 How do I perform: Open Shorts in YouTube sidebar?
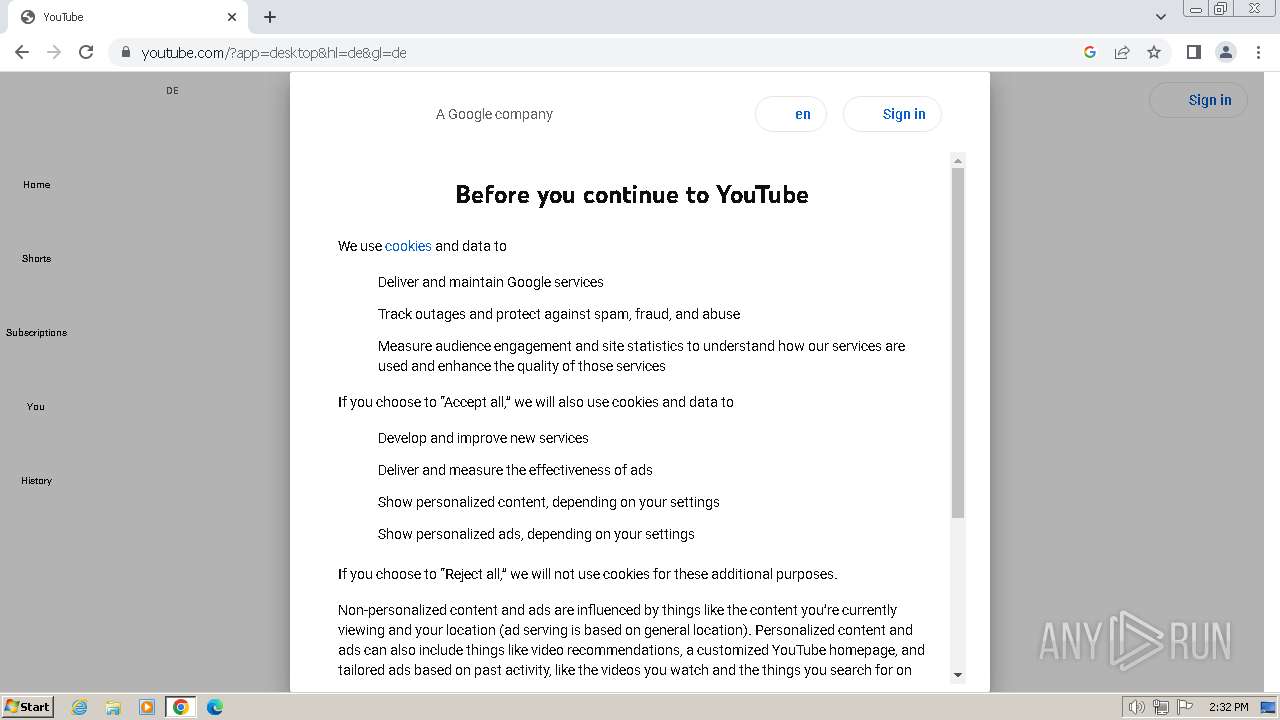pyautogui.click(x=36, y=259)
